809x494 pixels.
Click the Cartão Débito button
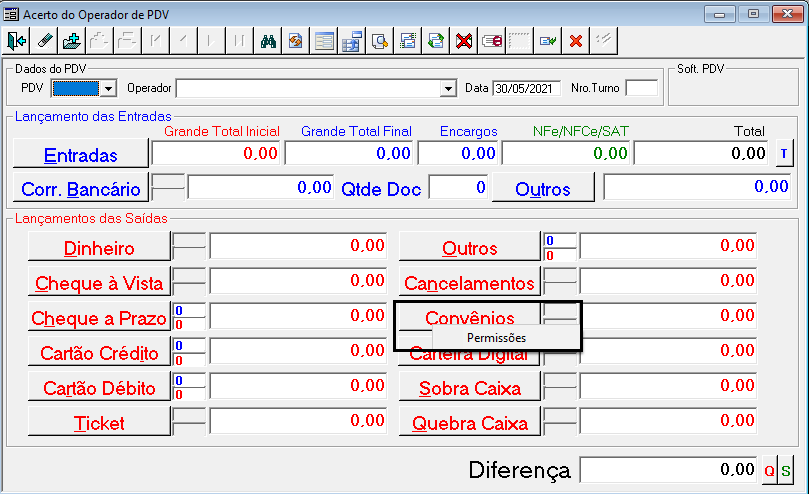point(99,387)
